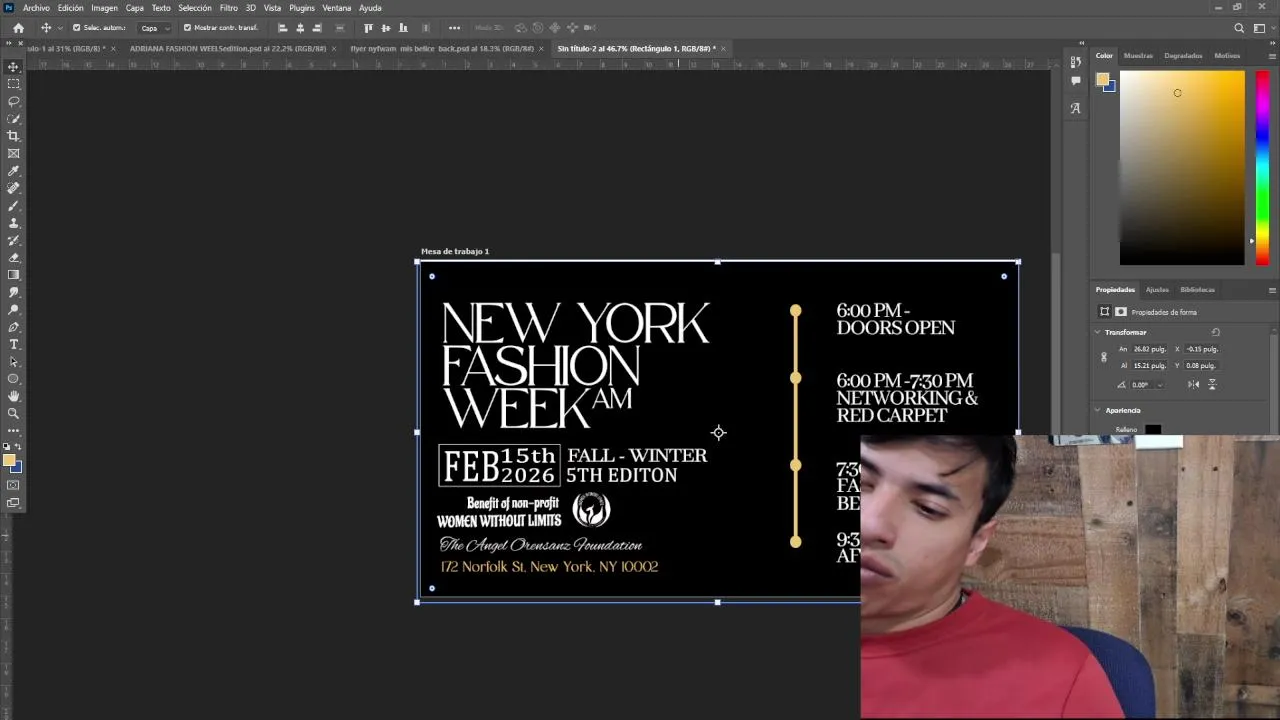1280x720 pixels.
Task: Select the Path Selection arrow tool
Action: (13, 362)
